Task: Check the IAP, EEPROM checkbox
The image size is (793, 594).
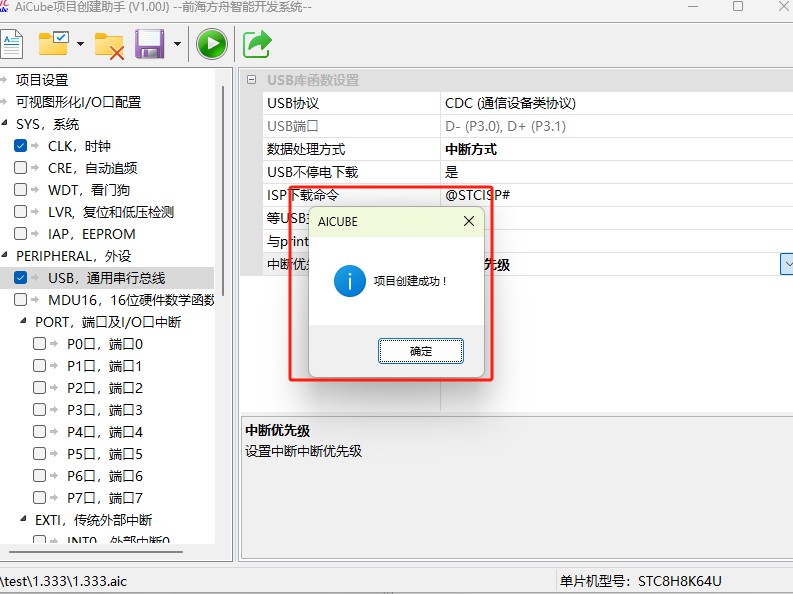Action: coord(20,234)
